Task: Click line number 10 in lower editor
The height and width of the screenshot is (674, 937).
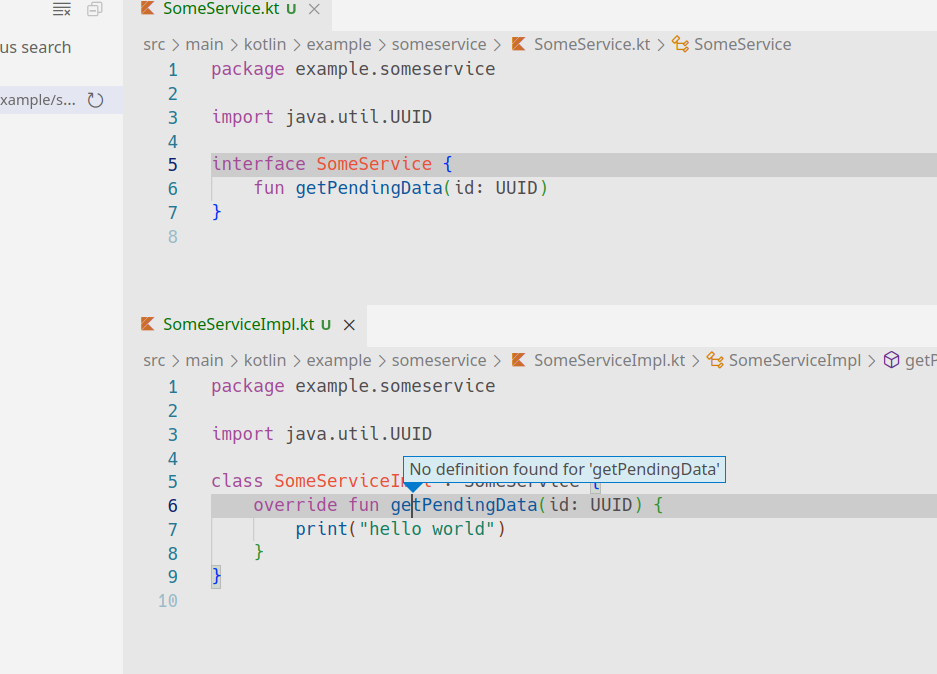Action: [168, 601]
